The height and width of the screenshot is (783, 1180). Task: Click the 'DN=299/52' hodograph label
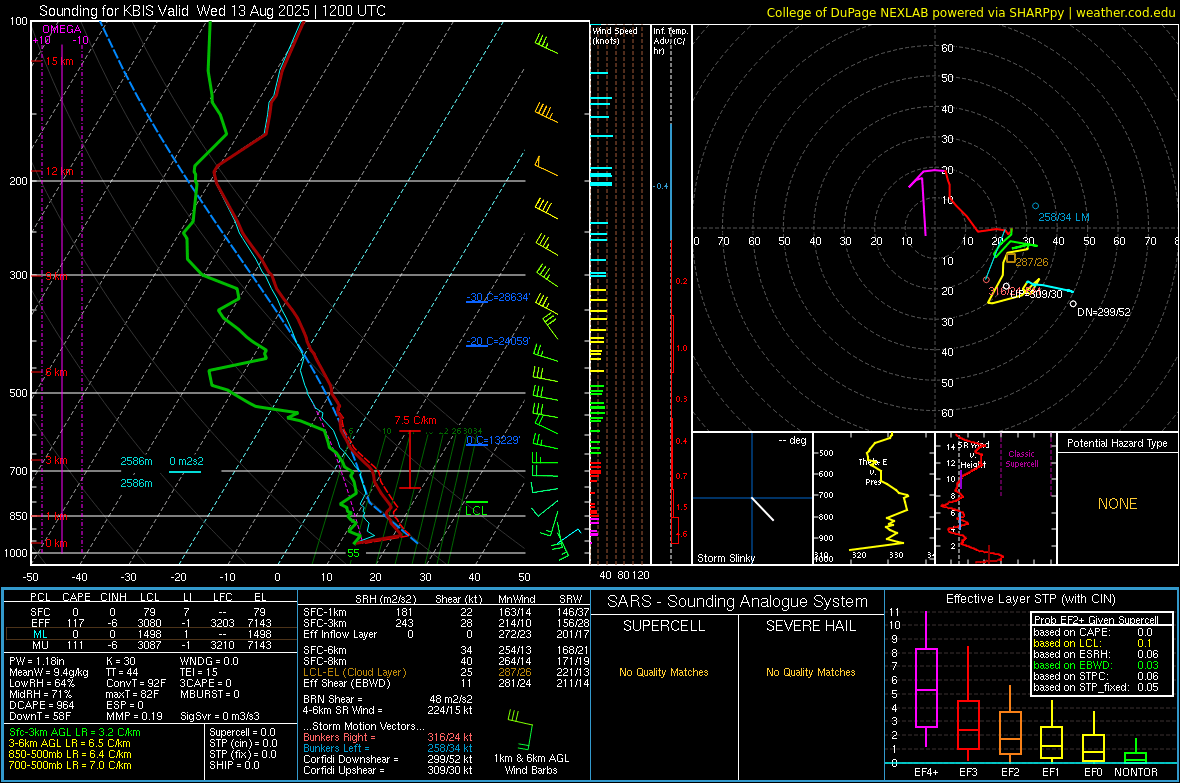1104,312
